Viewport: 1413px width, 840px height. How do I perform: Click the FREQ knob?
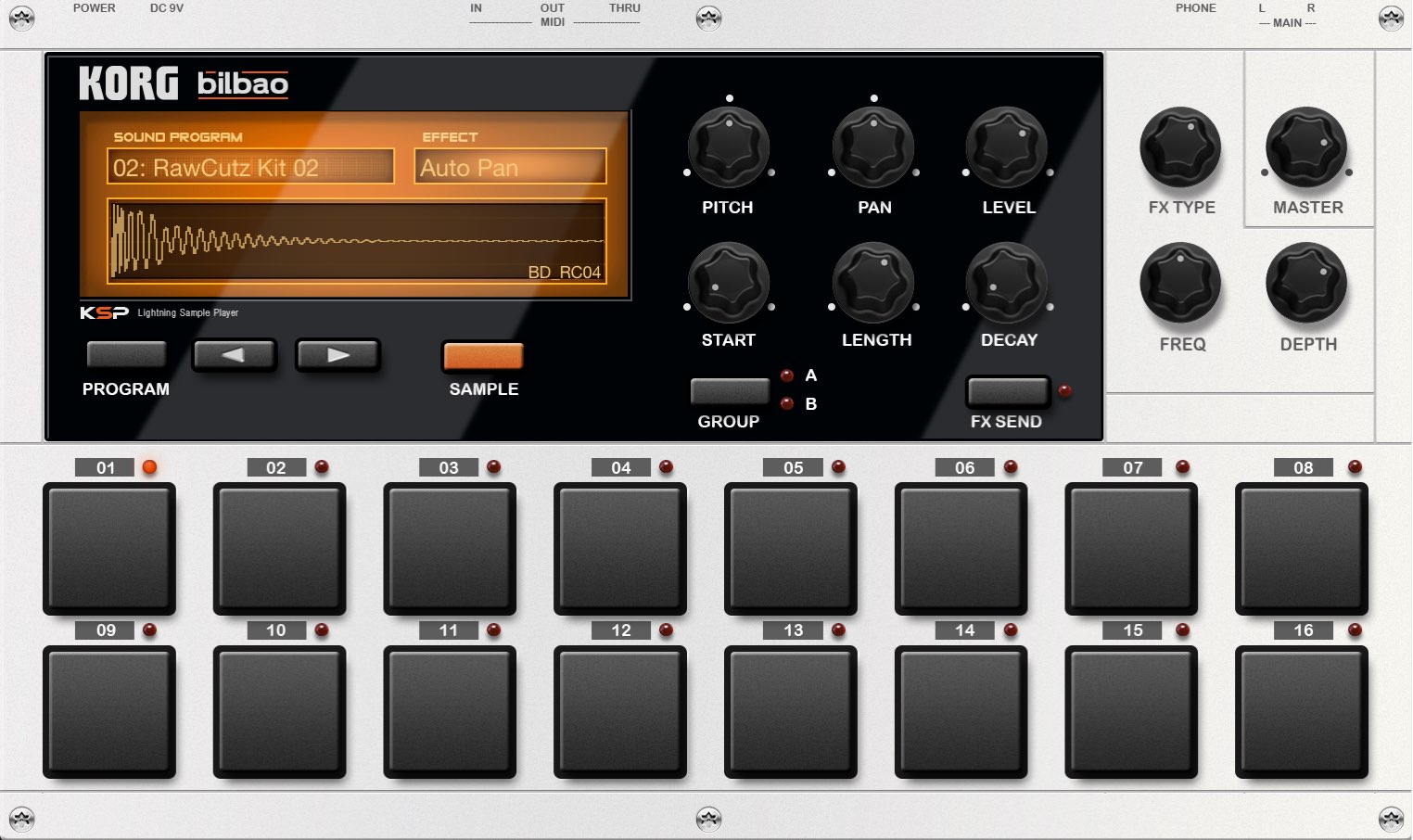tap(1180, 283)
